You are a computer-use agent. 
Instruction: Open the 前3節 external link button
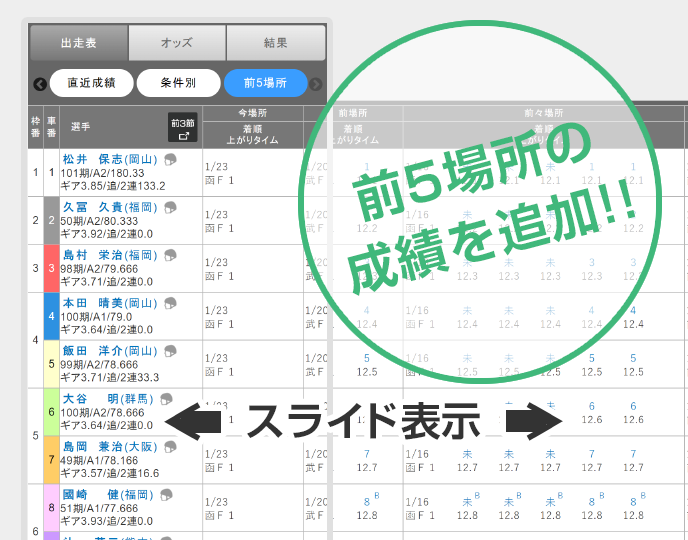point(183,128)
